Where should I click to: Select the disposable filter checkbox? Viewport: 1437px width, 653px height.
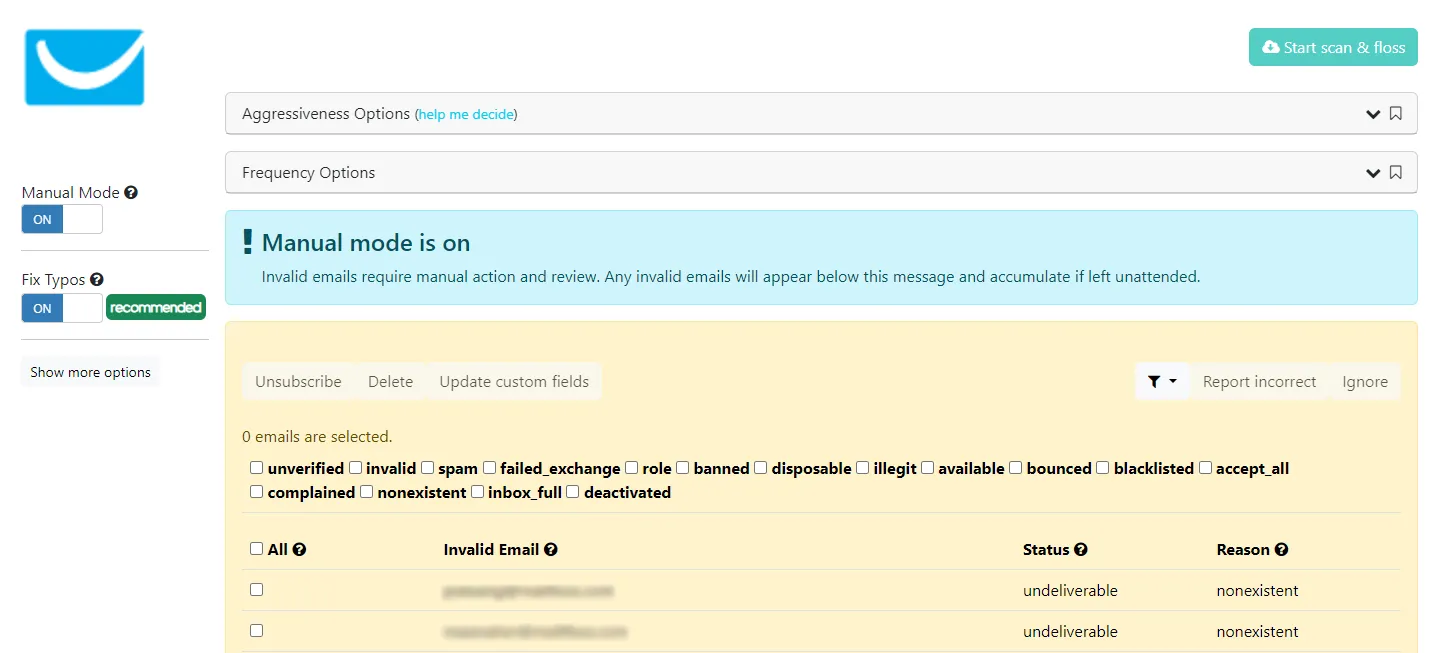click(x=760, y=468)
